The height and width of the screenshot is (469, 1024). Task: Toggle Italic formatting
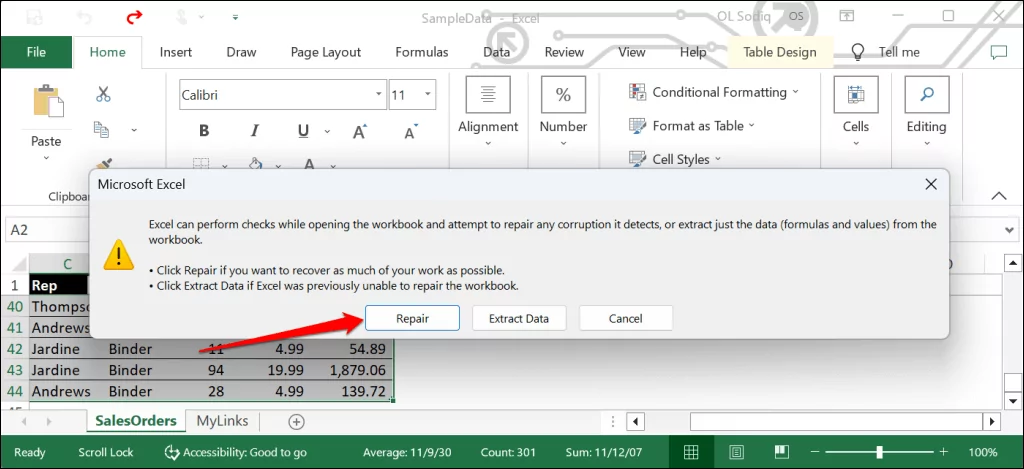tap(255, 131)
